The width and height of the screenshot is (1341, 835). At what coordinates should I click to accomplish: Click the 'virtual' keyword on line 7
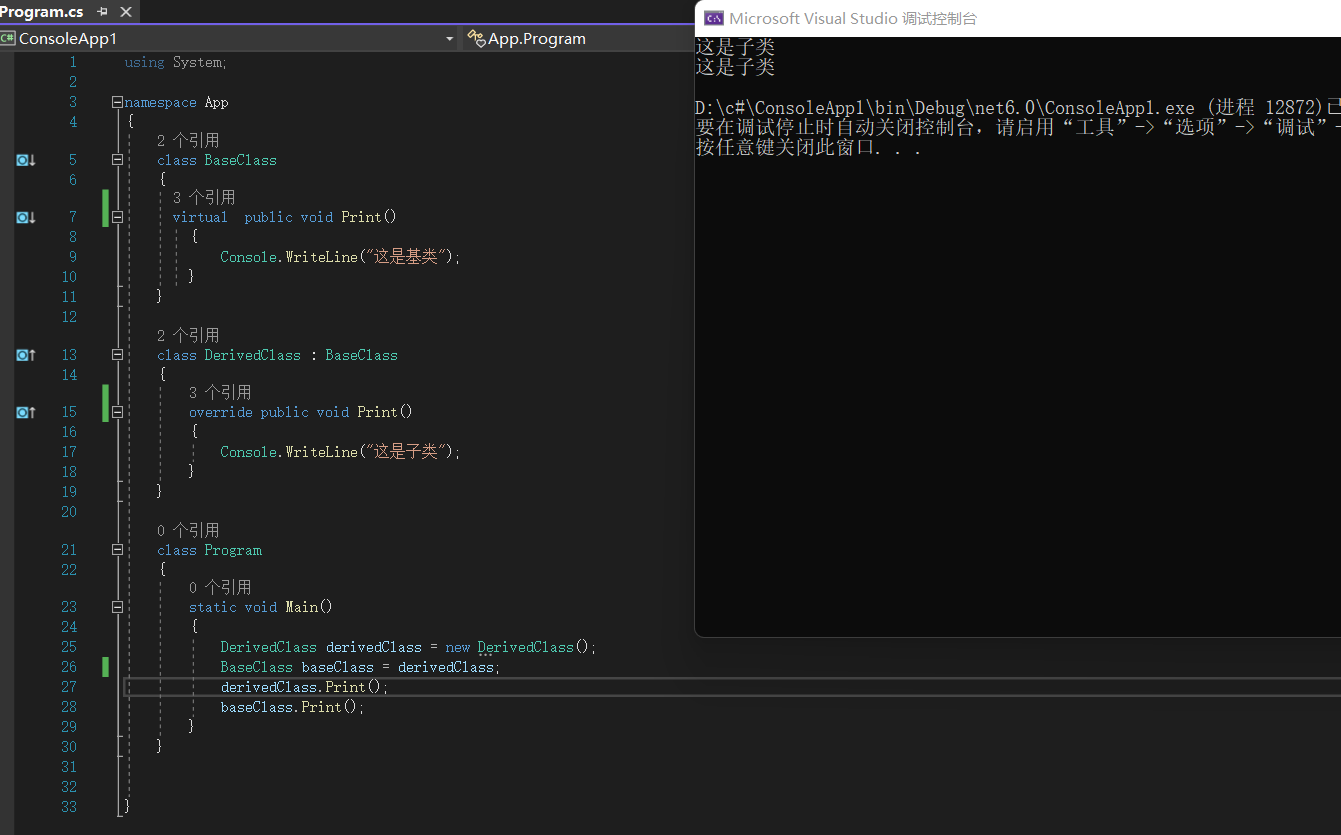pyautogui.click(x=200, y=217)
